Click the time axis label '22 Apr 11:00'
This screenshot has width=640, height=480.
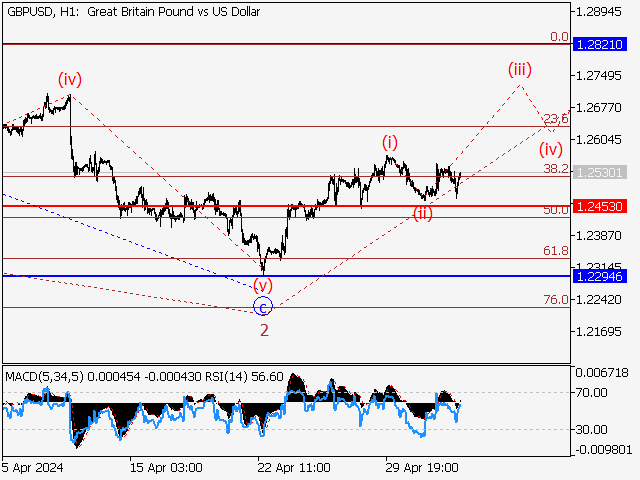(294, 467)
